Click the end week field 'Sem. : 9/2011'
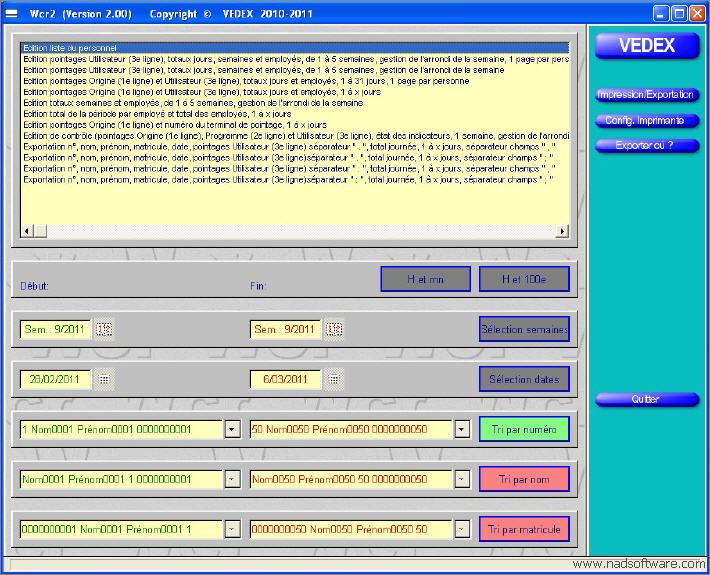710x575 pixels. (x=285, y=329)
